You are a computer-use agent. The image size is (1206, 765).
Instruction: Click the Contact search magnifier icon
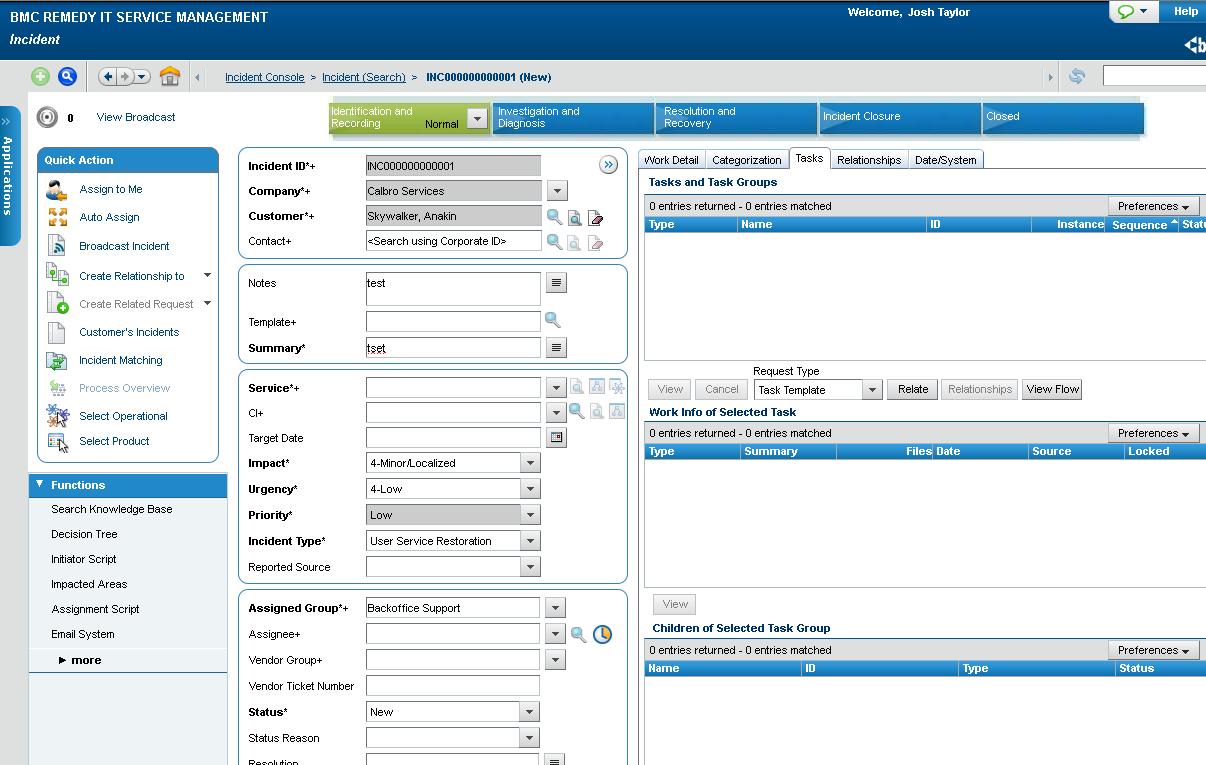pyautogui.click(x=554, y=241)
